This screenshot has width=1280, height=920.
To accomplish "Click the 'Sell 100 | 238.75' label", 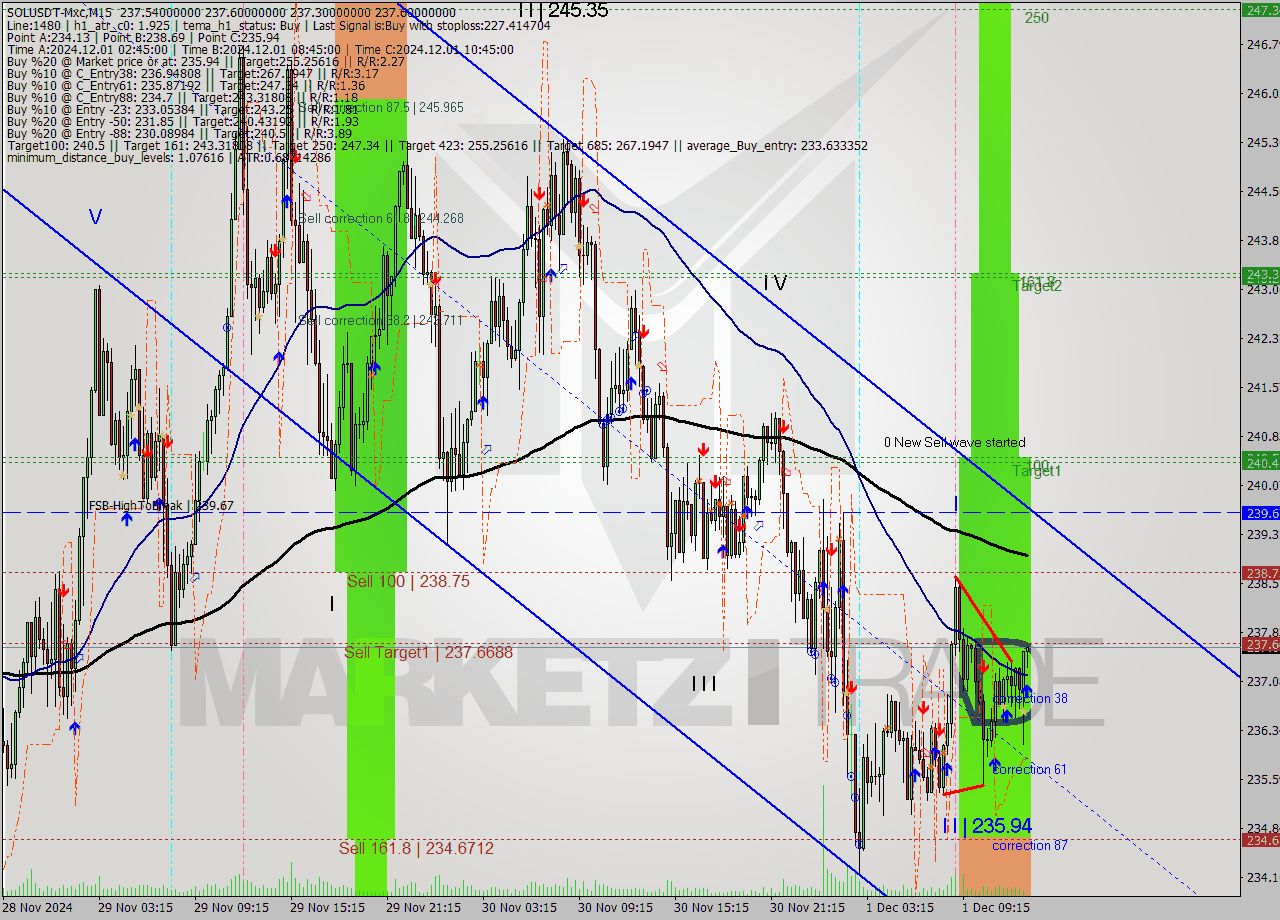I will click(408, 581).
